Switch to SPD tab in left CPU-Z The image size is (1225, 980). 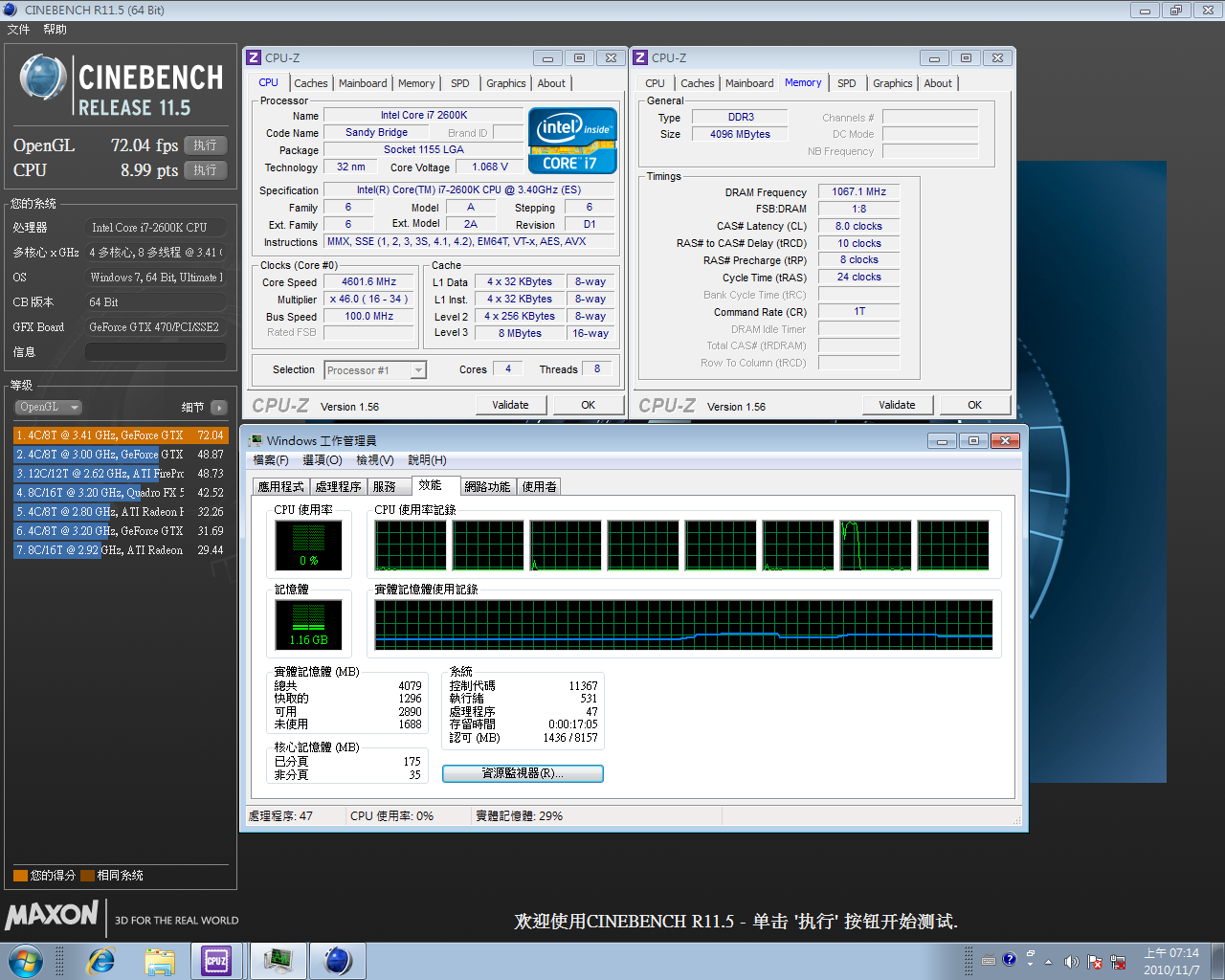click(x=460, y=83)
